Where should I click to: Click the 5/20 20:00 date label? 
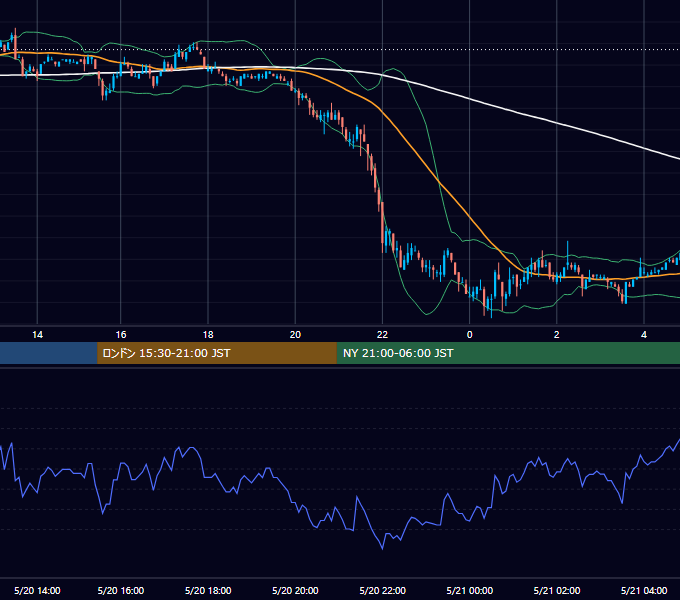click(295, 590)
